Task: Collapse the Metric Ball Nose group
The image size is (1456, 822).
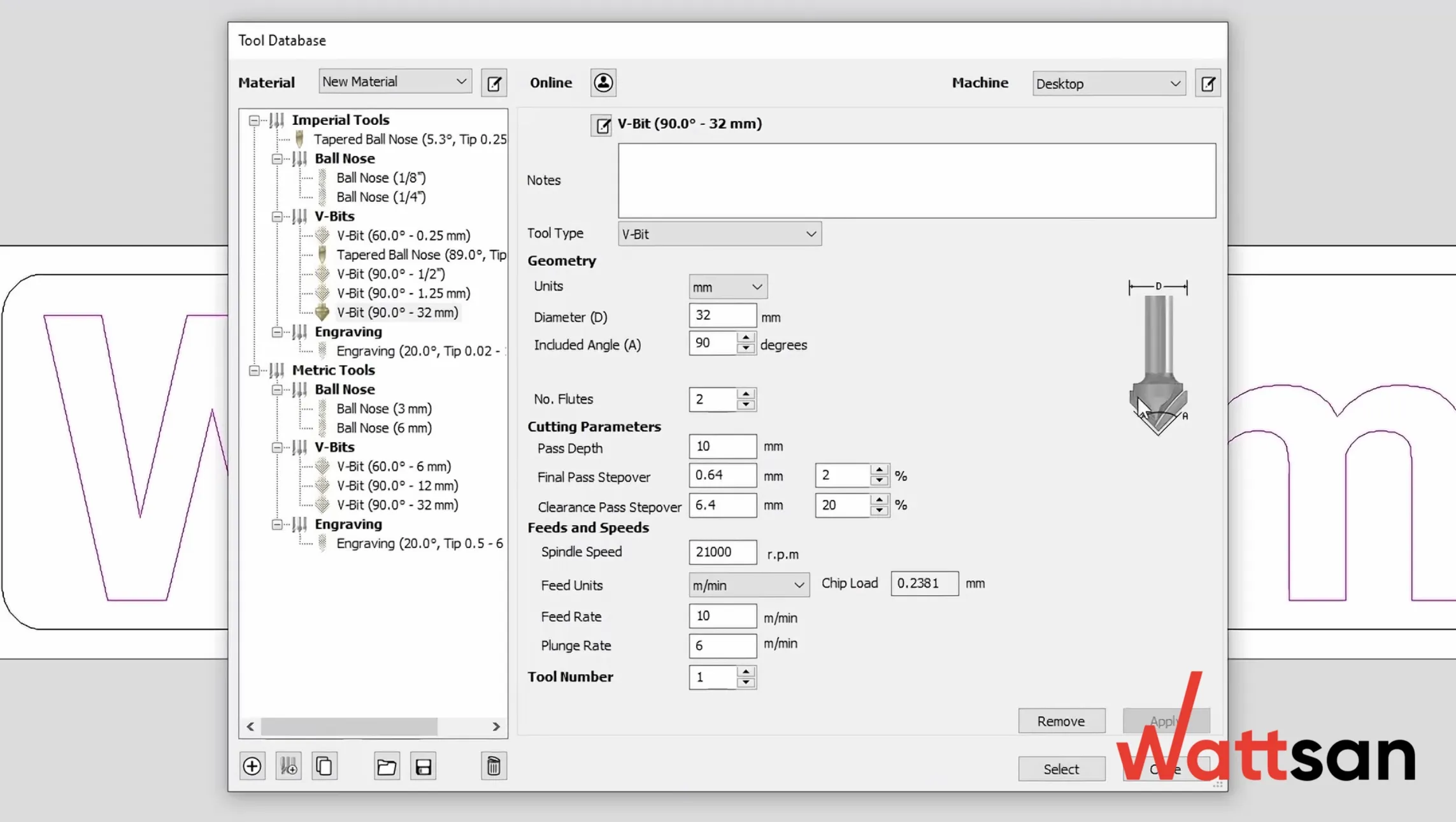Action: 277,389
